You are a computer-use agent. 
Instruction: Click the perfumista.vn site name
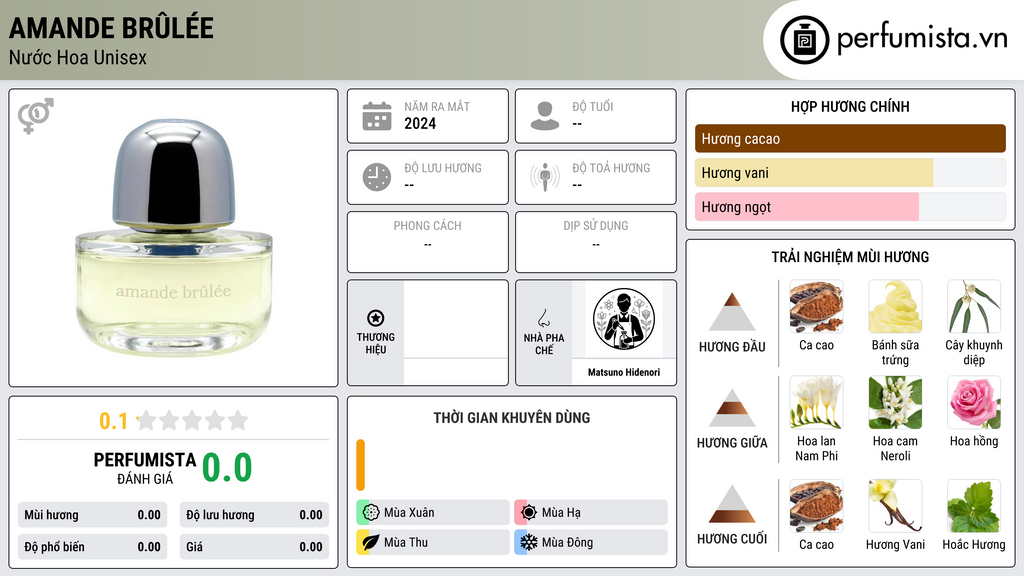(x=922, y=38)
